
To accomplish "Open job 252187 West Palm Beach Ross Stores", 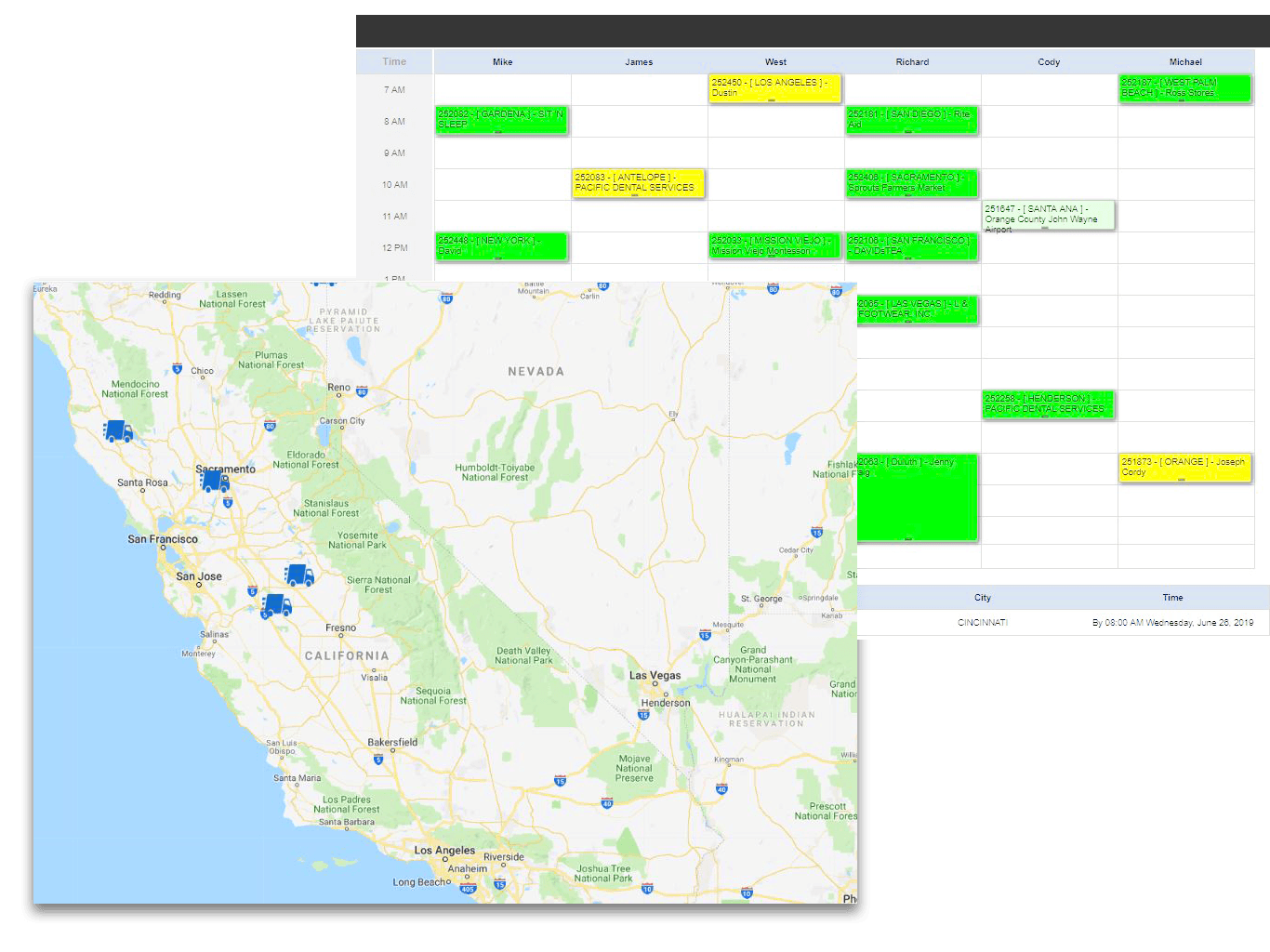I will [1185, 88].
